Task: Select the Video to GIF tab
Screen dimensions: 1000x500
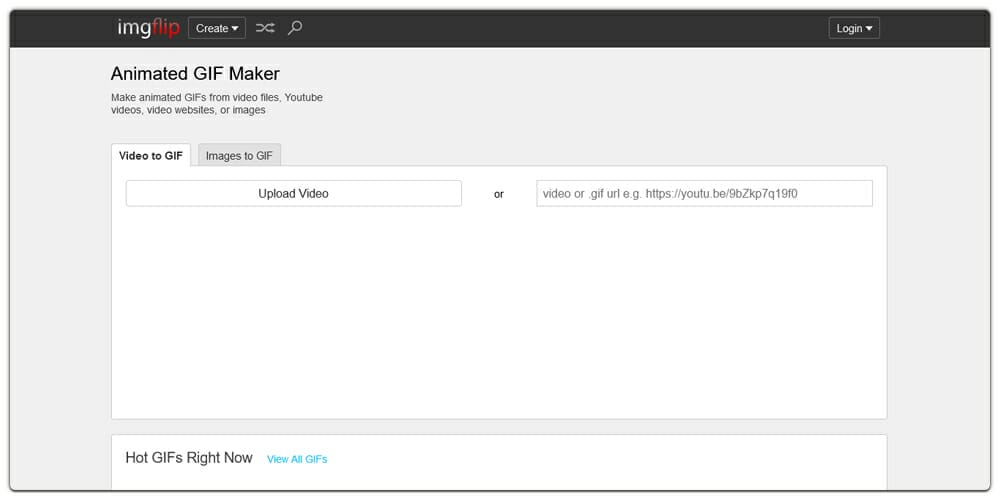Action: 151,156
